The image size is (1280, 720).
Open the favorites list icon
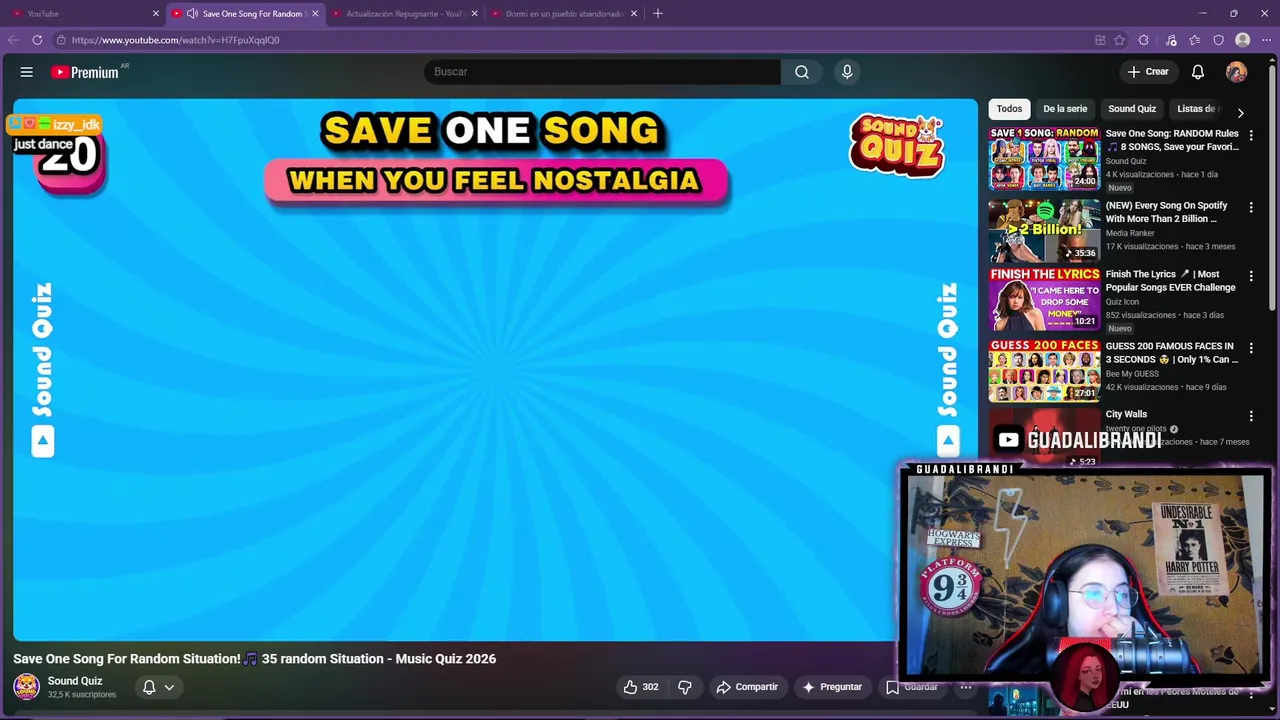(1195, 40)
